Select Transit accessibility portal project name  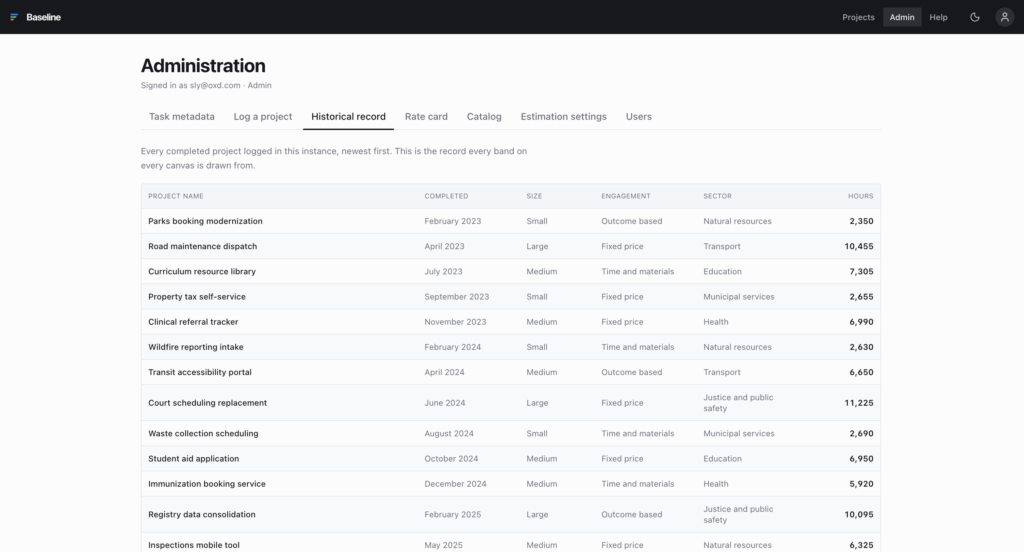[x=200, y=372]
